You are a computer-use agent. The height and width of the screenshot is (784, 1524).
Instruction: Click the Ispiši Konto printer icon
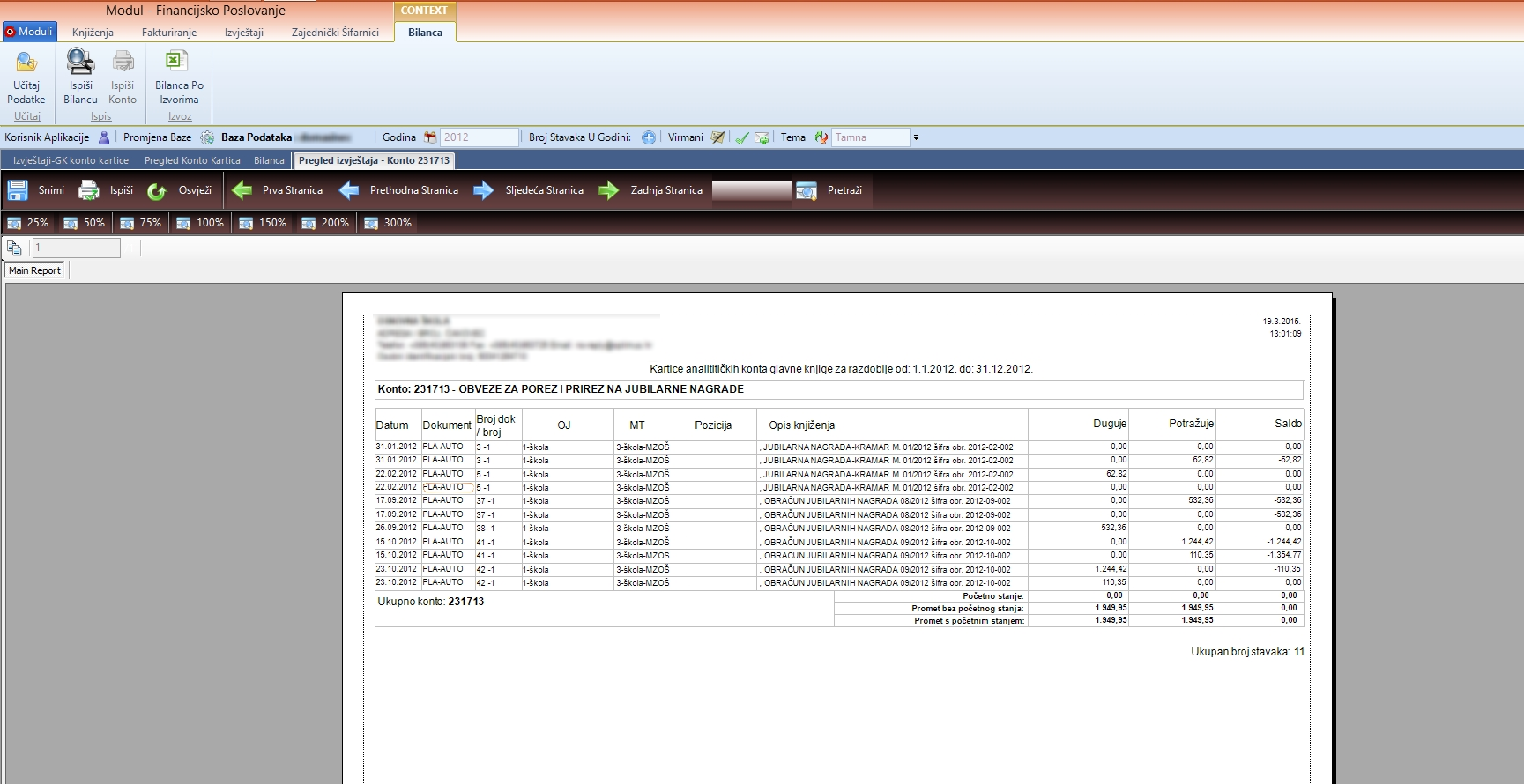point(123,62)
